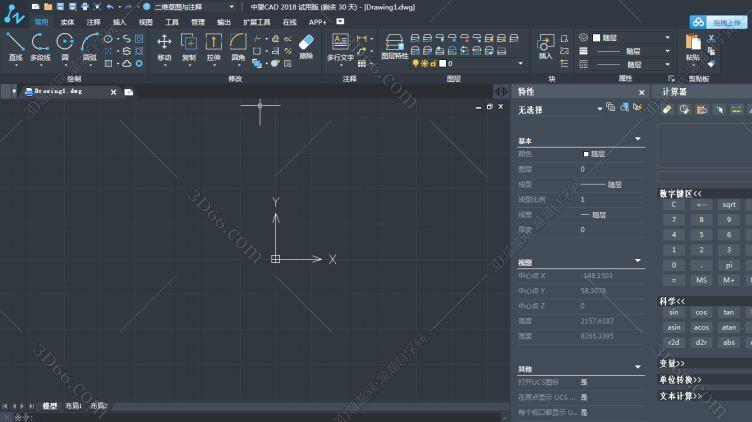This screenshot has width=752, height=422.
Task: Toggle the layer lock icon
Action: 433,63
